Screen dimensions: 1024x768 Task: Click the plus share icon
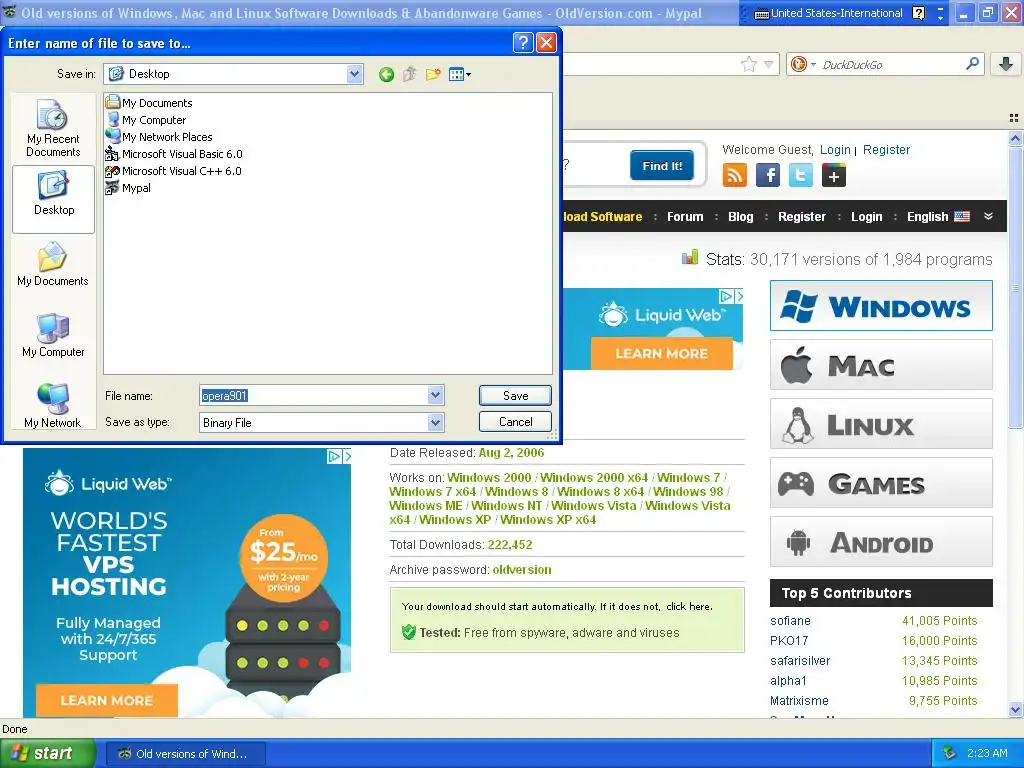tap(834, 175)
